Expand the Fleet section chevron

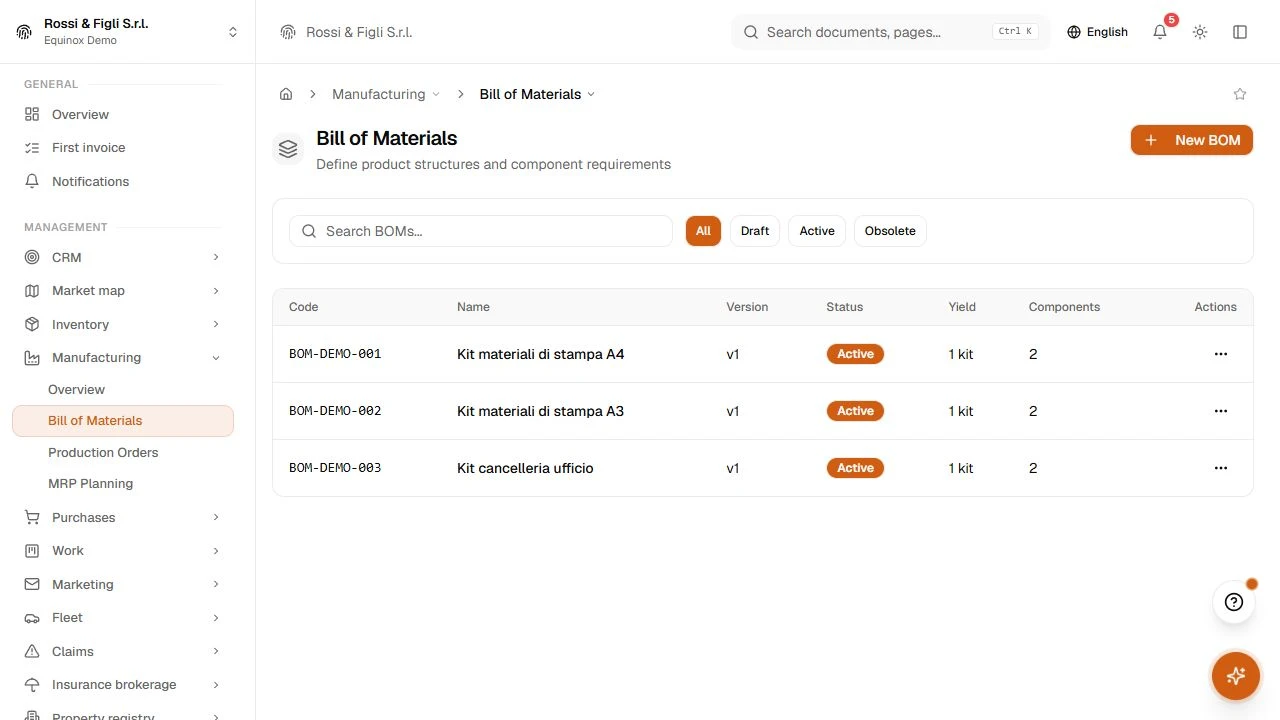click(216, 618)
